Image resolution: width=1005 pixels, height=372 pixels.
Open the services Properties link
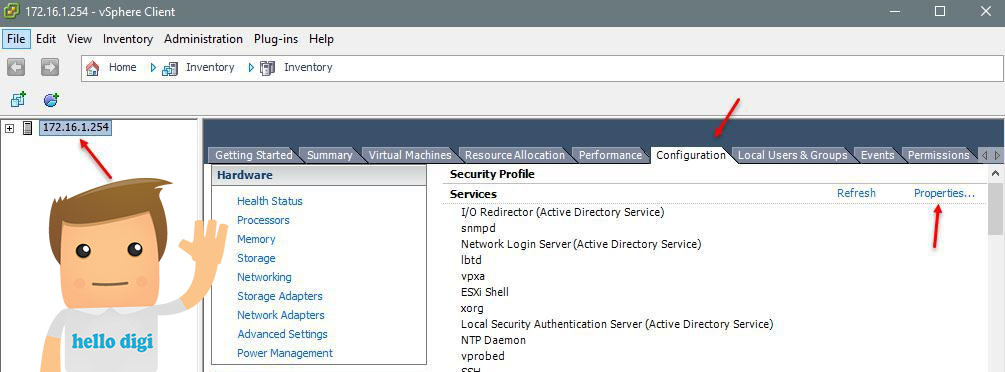point(944,193)
